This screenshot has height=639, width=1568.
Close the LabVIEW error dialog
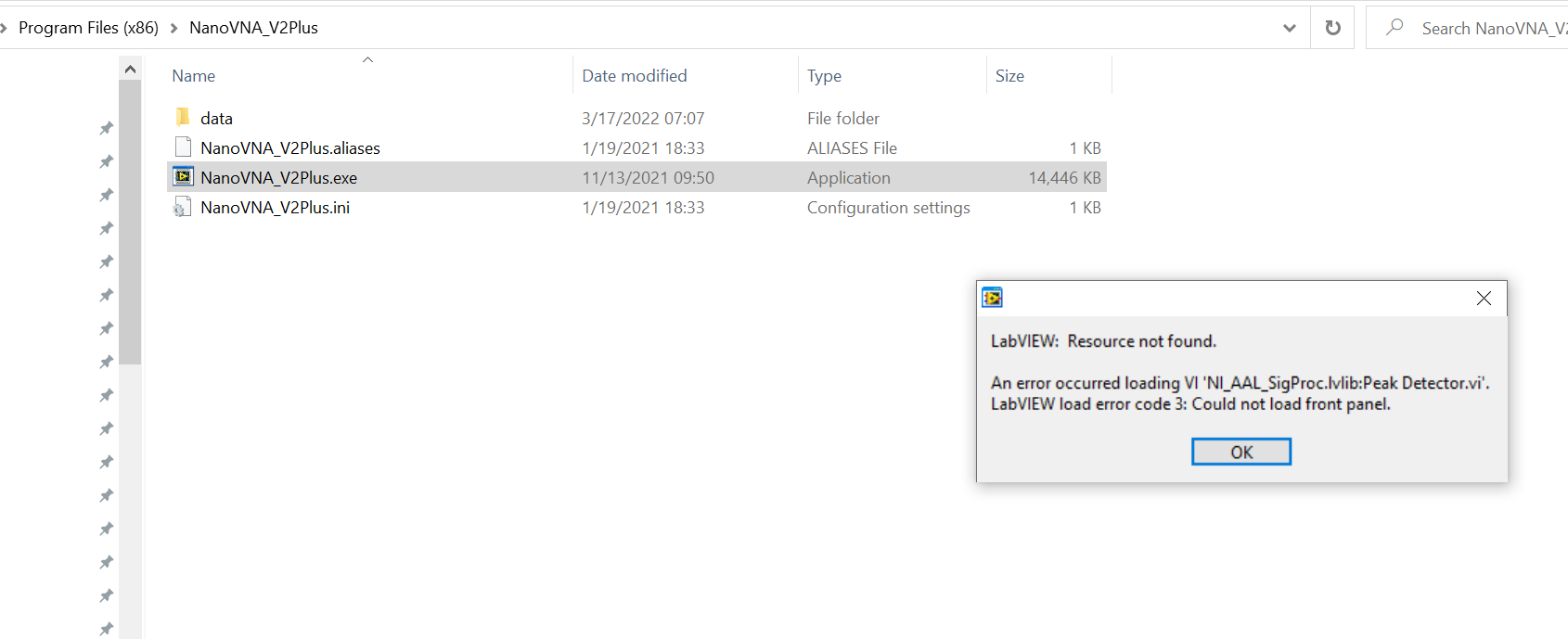(x=1484, y=298)
